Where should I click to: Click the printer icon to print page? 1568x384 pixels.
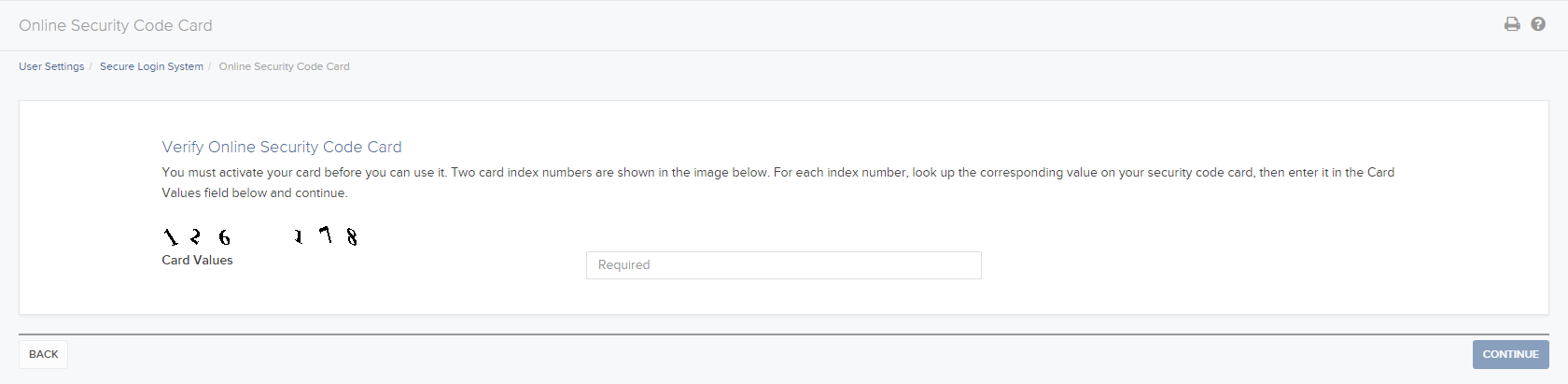pyautogui.click(x=1512, y=24)
